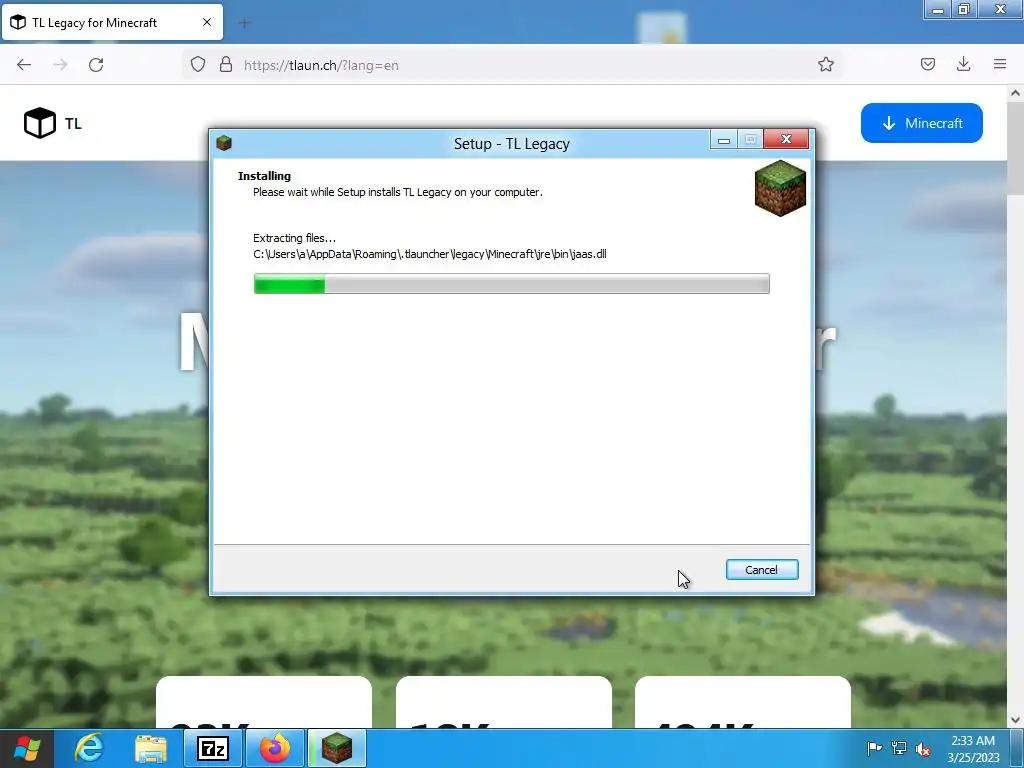Open a new tab with the plus button
Viewport: 1024px width, 768px height.
[x=244, y=23]
